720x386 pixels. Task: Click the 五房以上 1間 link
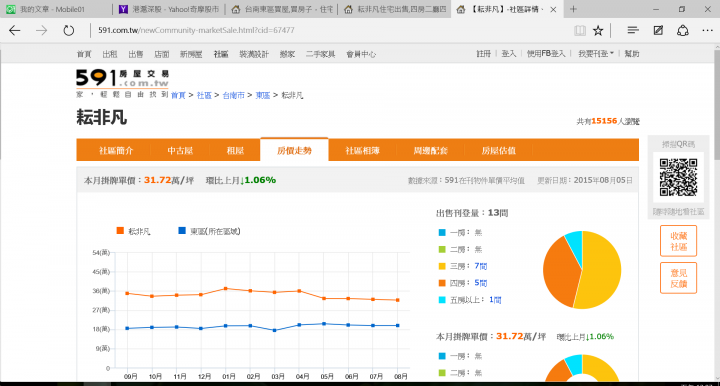click(495, 300)
